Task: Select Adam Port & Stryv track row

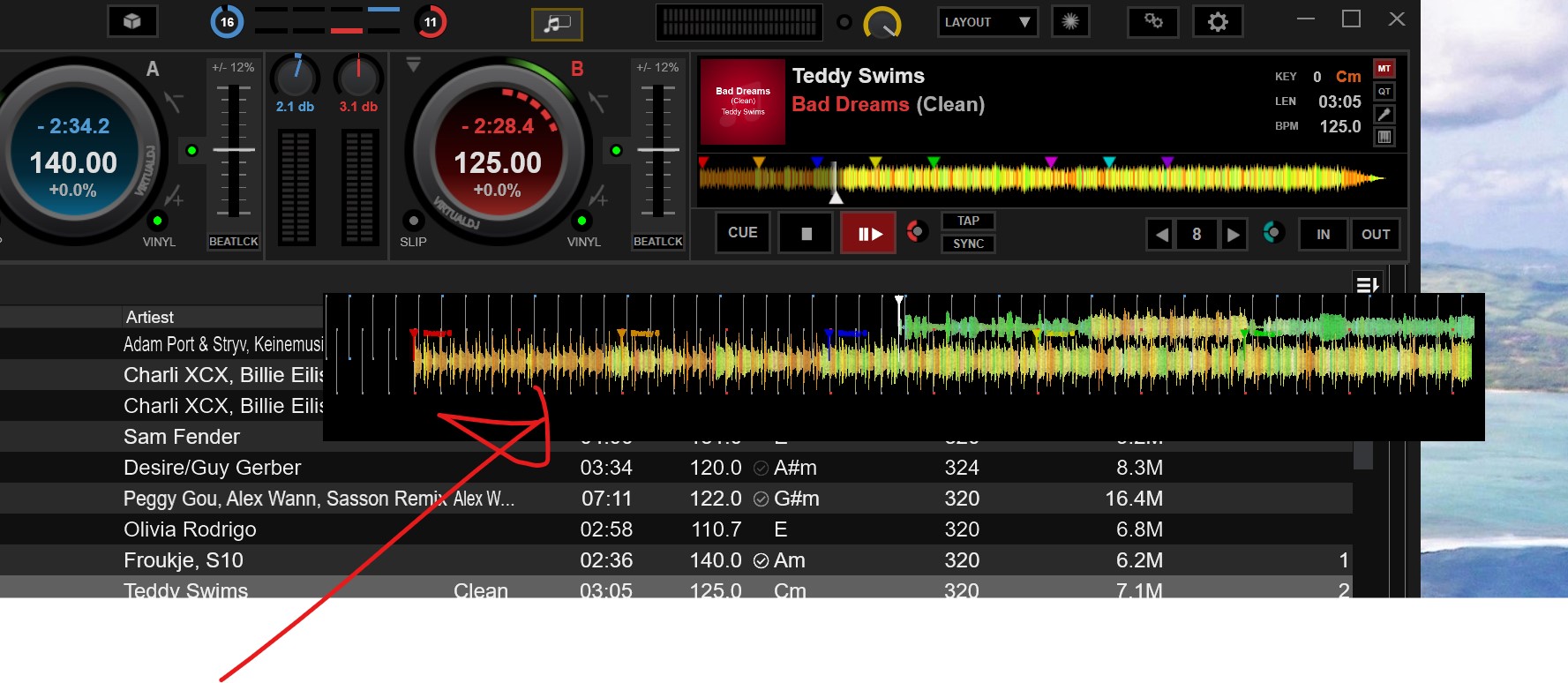Action: (x=161, y=344)
